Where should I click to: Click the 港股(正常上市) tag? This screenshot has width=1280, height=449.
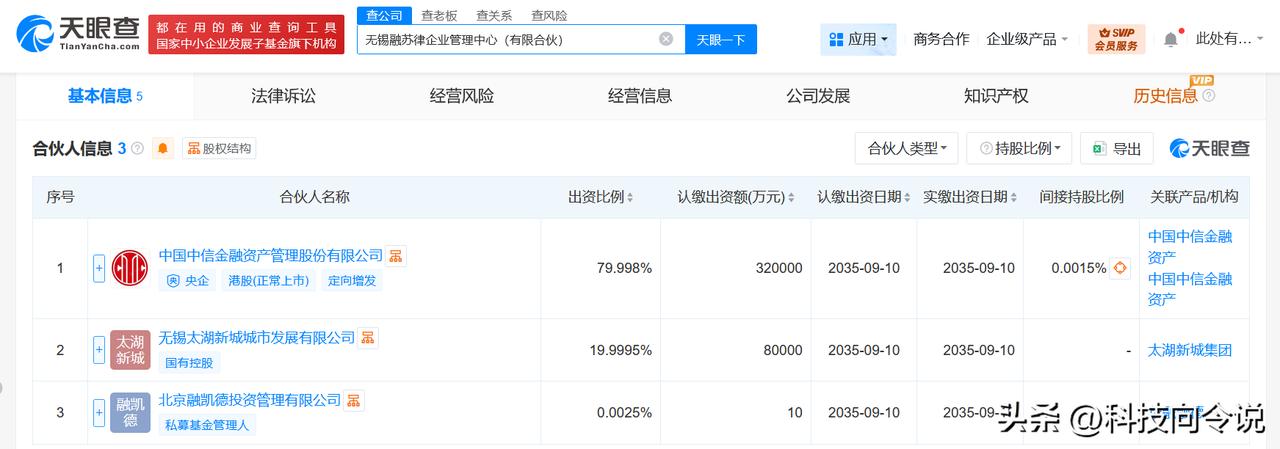(267, 281)
